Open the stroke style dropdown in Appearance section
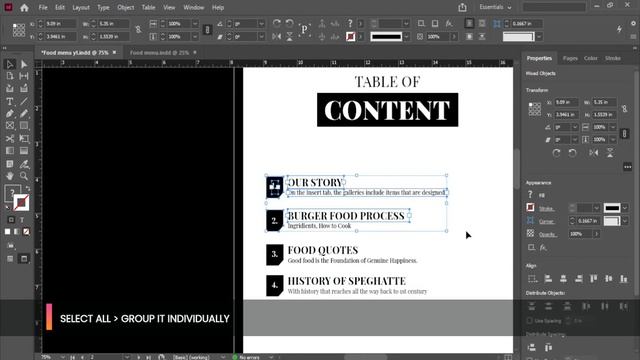The width and height of the screenshot is (640, 360). coord(624,208)
